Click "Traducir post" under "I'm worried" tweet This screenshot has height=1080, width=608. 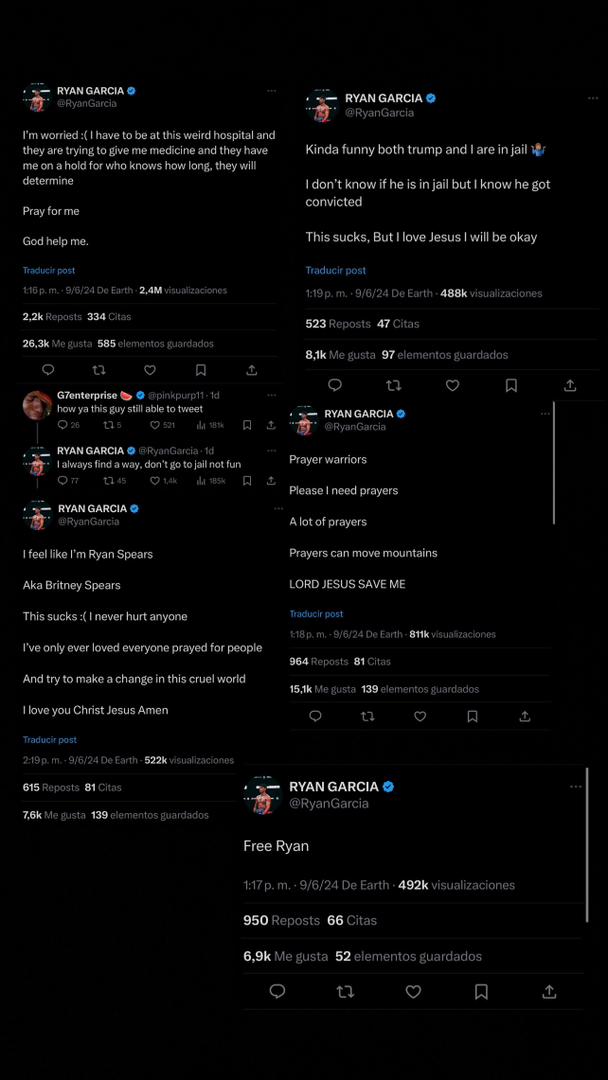point(49,270)
